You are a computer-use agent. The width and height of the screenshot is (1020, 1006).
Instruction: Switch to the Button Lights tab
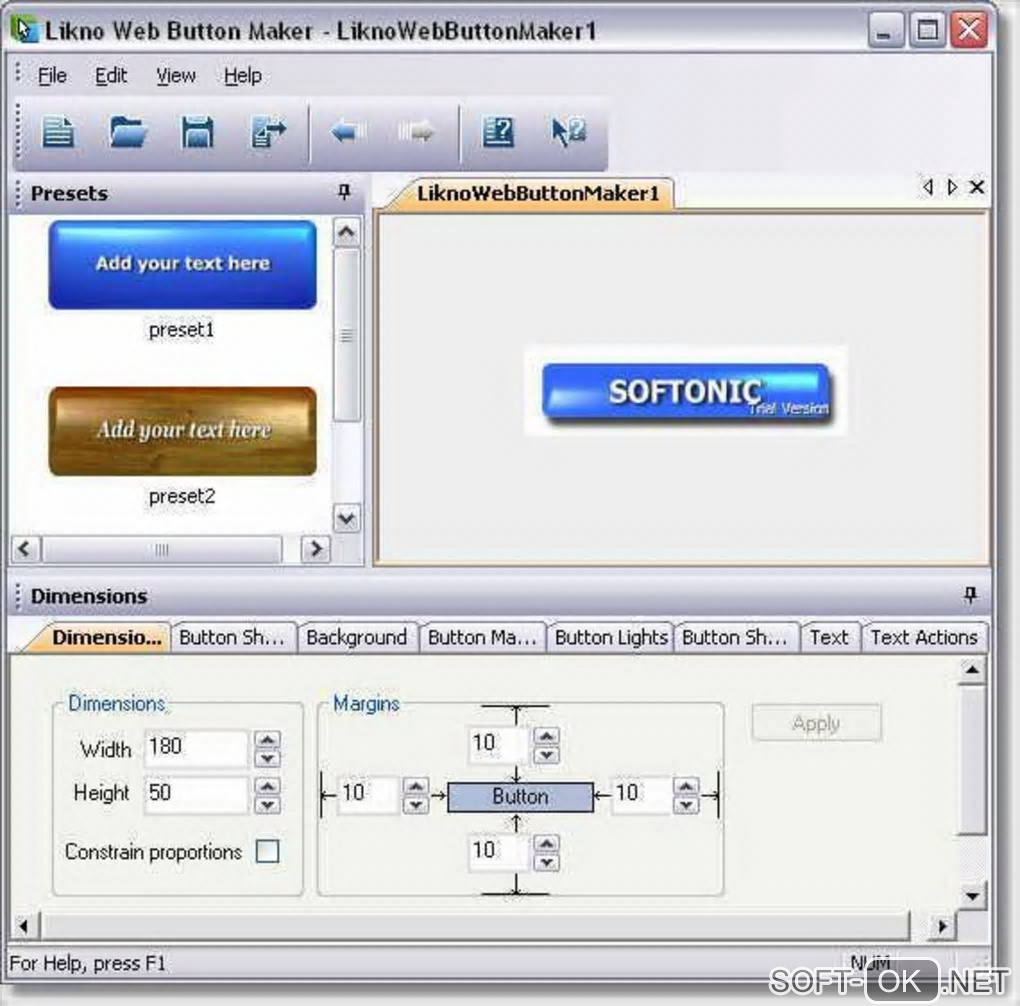pos(611,637)
